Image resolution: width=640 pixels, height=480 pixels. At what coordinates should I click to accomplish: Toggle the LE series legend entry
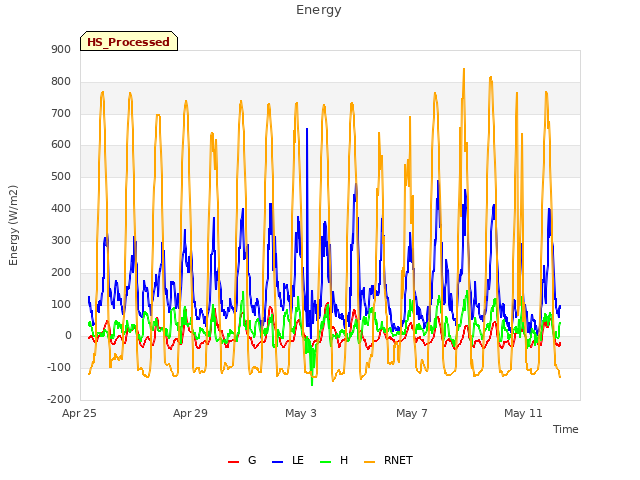pos(288,460)
